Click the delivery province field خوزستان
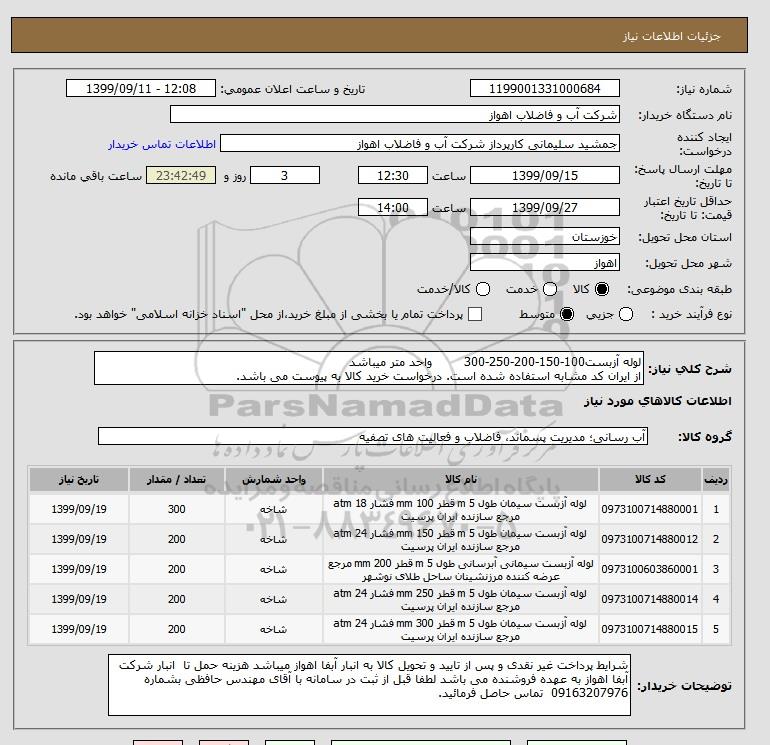Screen dimensions: 770x745 (x=545, y=237)
